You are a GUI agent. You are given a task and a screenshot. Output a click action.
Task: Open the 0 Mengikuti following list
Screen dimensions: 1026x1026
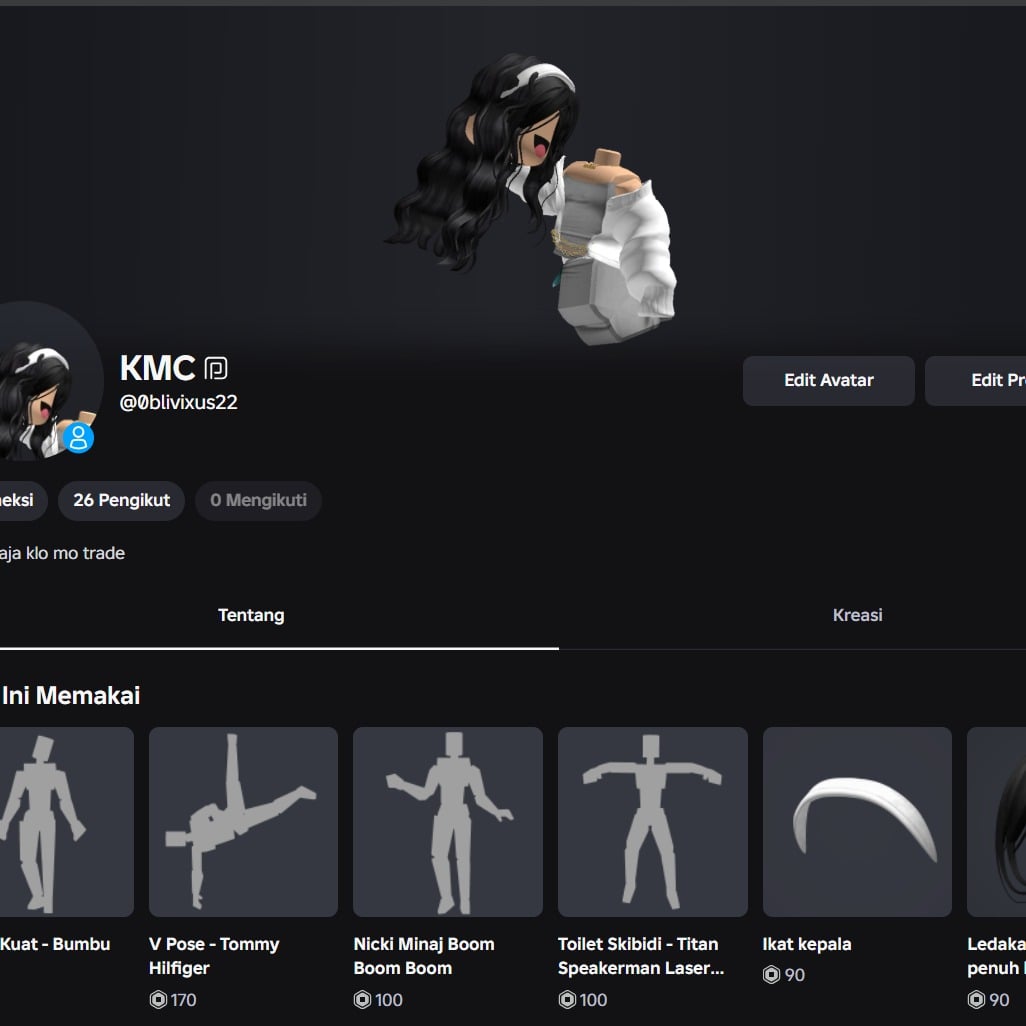tap(258, 500)
